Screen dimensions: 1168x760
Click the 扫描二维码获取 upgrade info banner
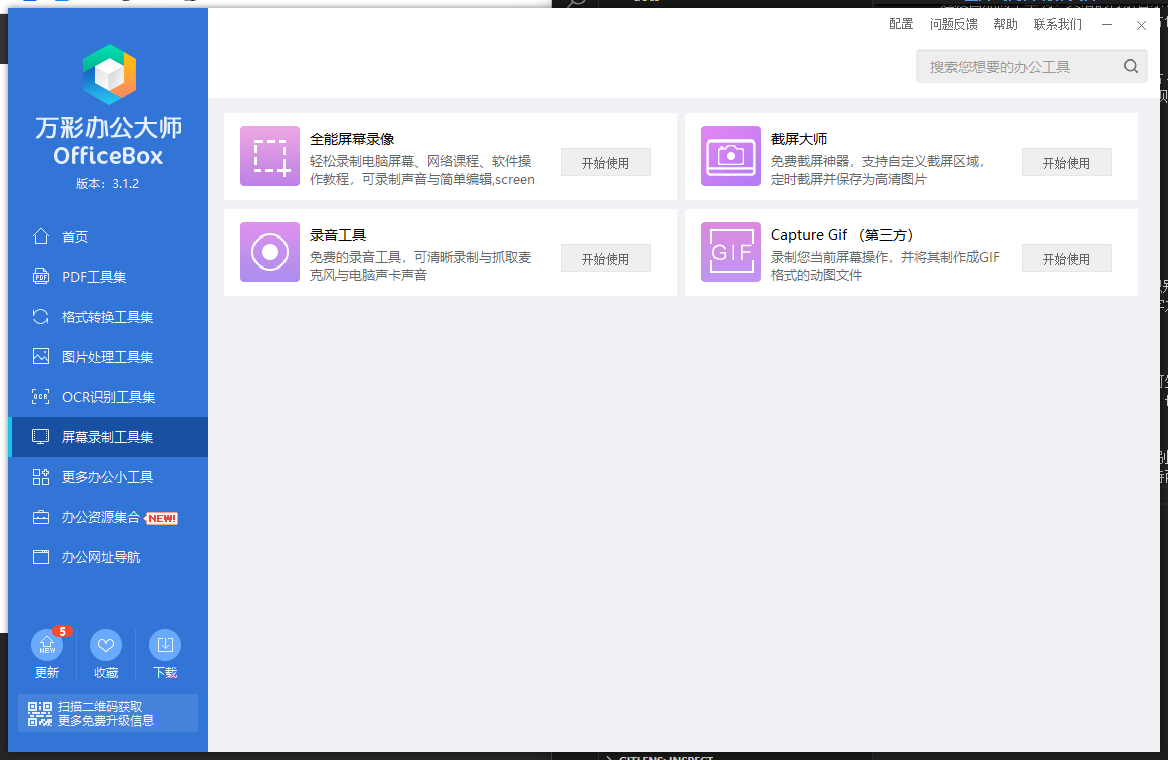point(108,713)
